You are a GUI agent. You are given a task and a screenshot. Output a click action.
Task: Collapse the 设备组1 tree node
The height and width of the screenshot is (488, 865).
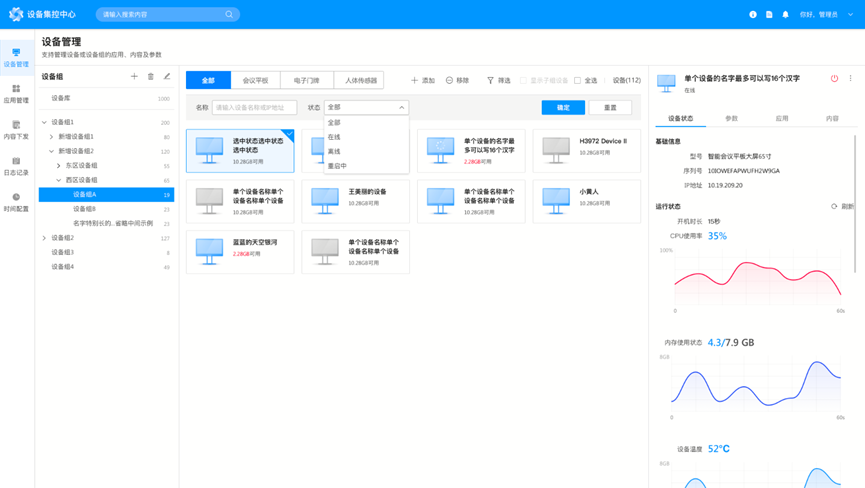click(x=44, y=122)
